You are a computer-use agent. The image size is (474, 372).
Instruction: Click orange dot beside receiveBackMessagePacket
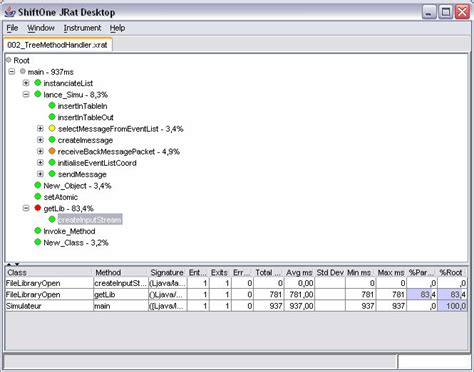click(x=52, y=151)
